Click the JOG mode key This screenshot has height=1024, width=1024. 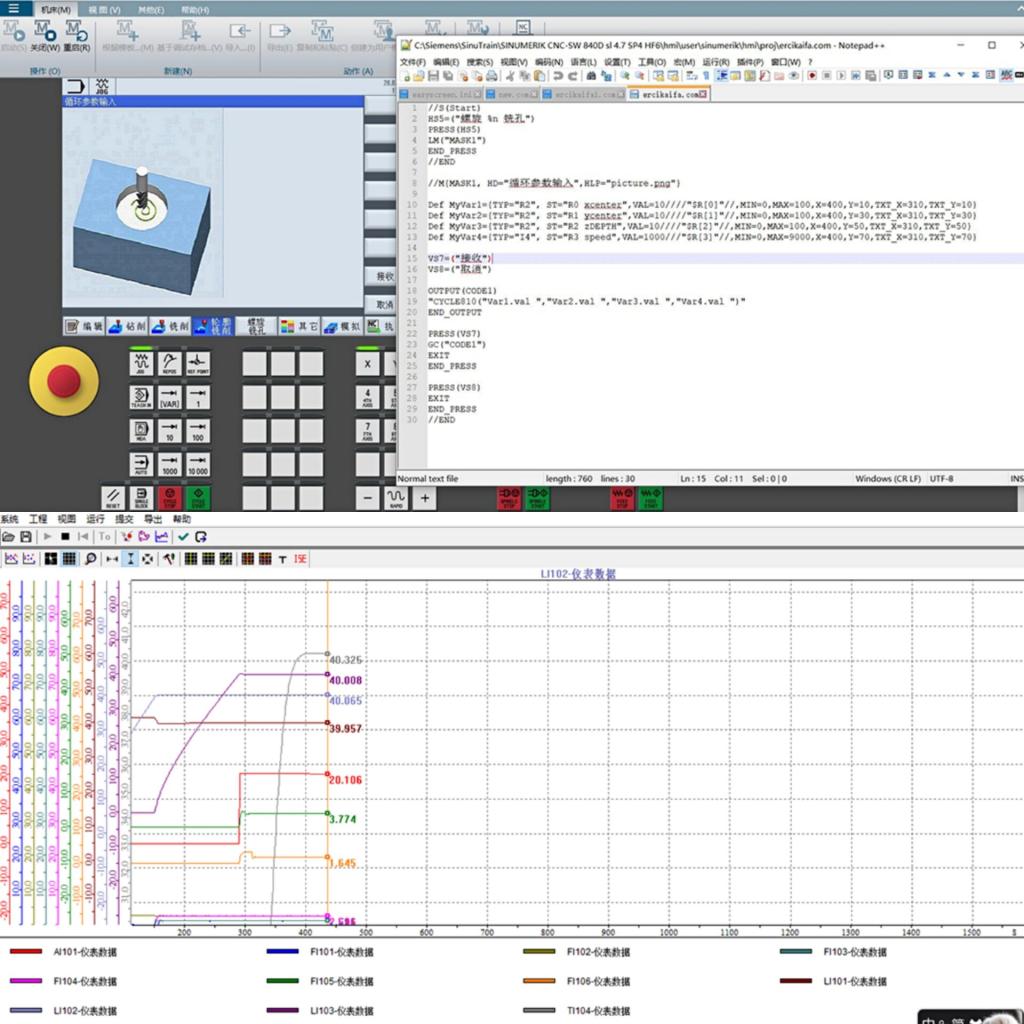pos(141,364)
